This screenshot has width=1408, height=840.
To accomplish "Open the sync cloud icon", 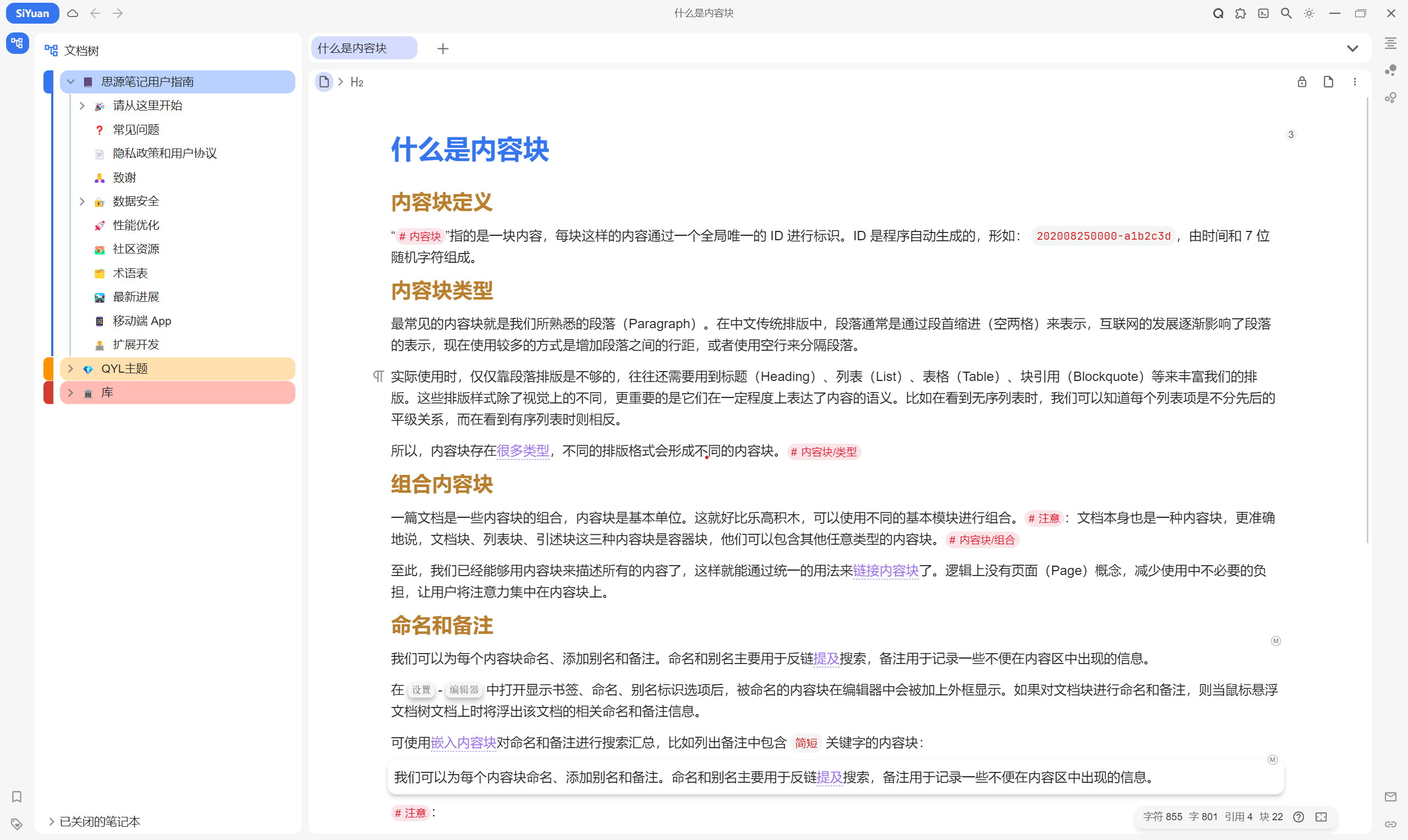I will (x=73, y=13).
